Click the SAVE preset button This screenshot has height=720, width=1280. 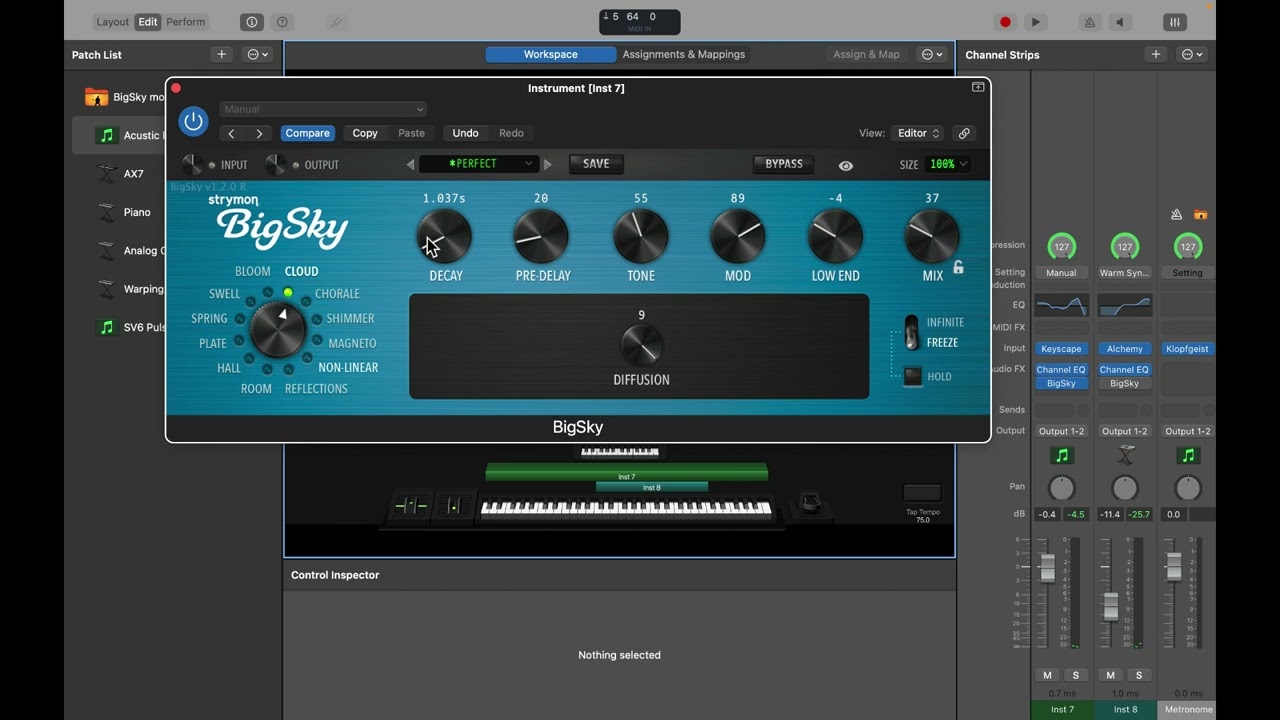(596, 164)
